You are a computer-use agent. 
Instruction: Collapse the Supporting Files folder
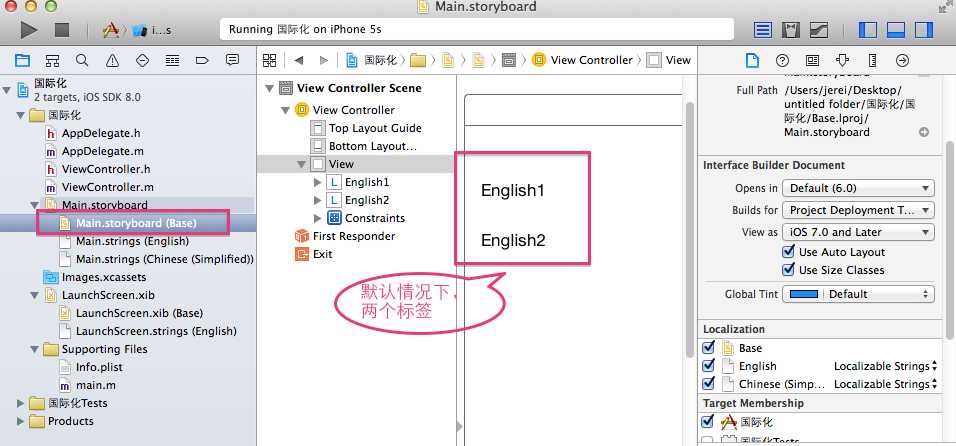35,349
